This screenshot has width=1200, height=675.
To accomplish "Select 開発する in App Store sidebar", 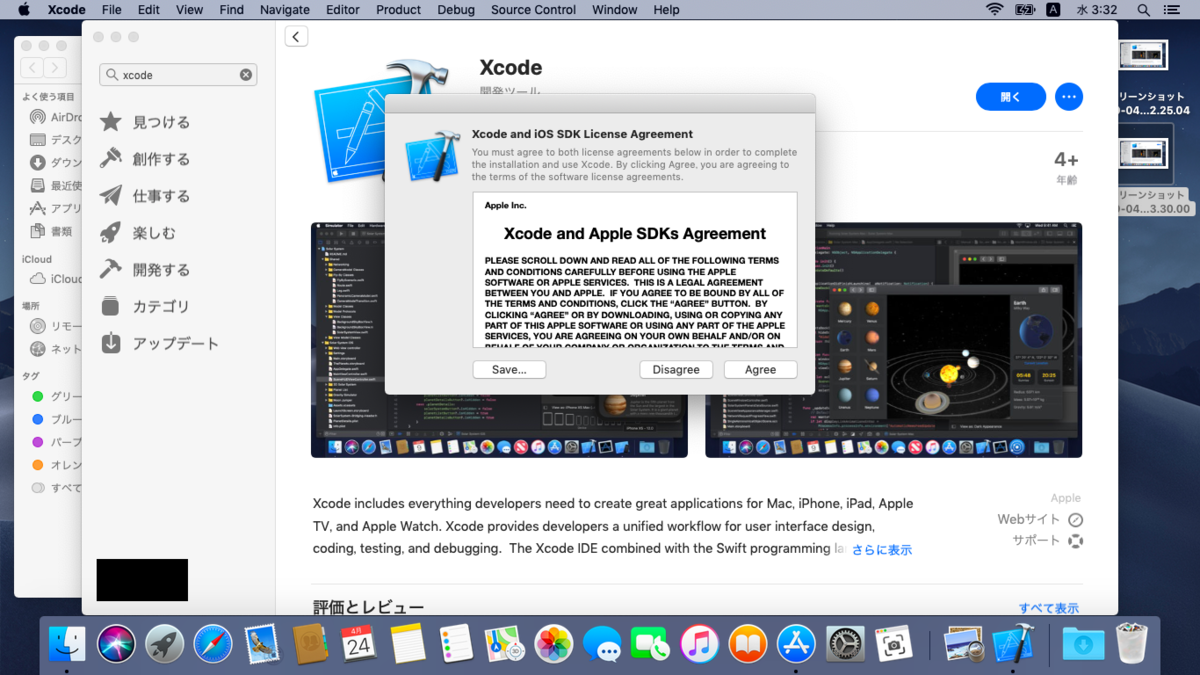I will tap(145, 270).
